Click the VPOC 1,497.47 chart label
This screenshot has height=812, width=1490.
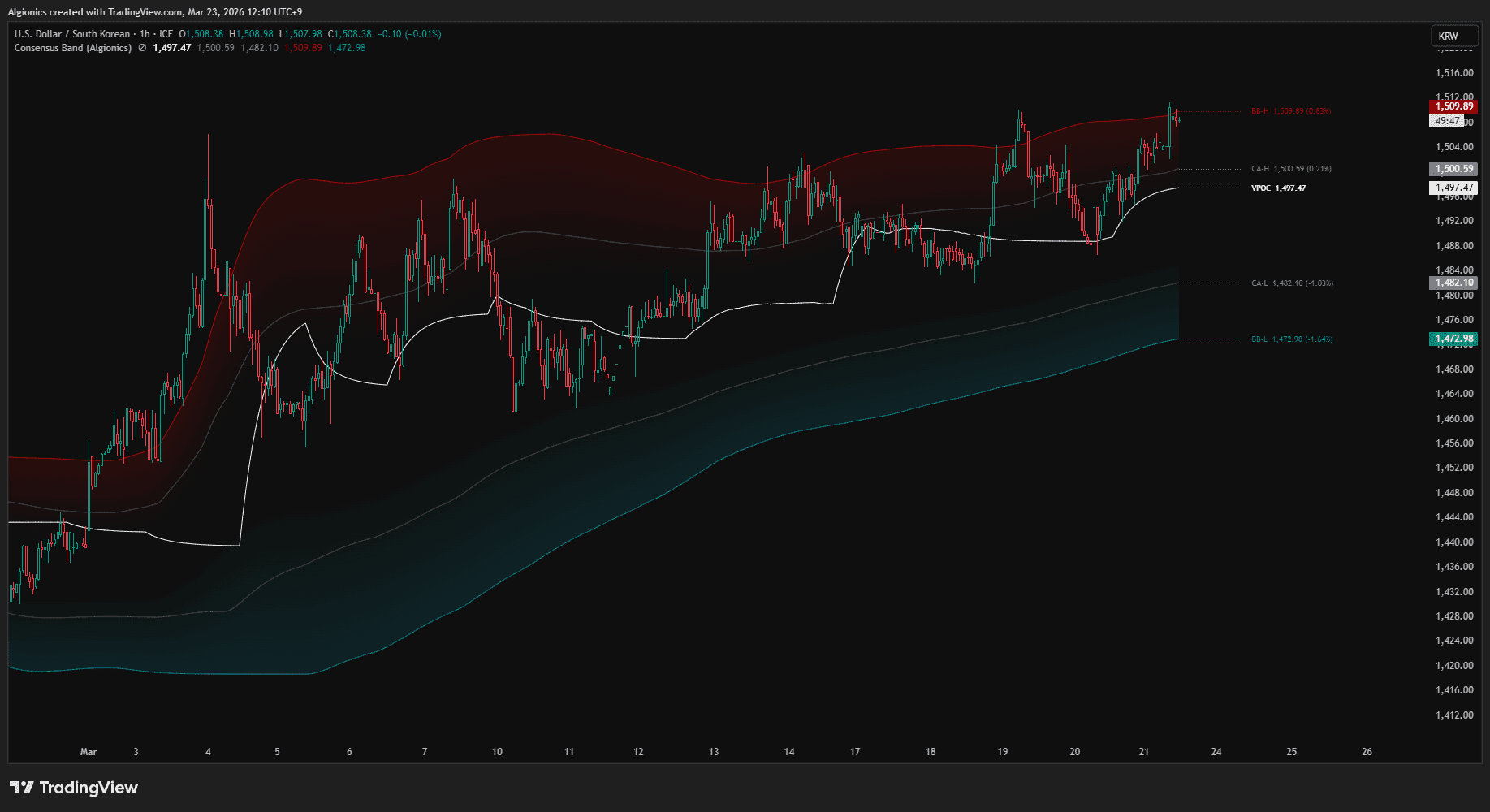click(1279, 188)
